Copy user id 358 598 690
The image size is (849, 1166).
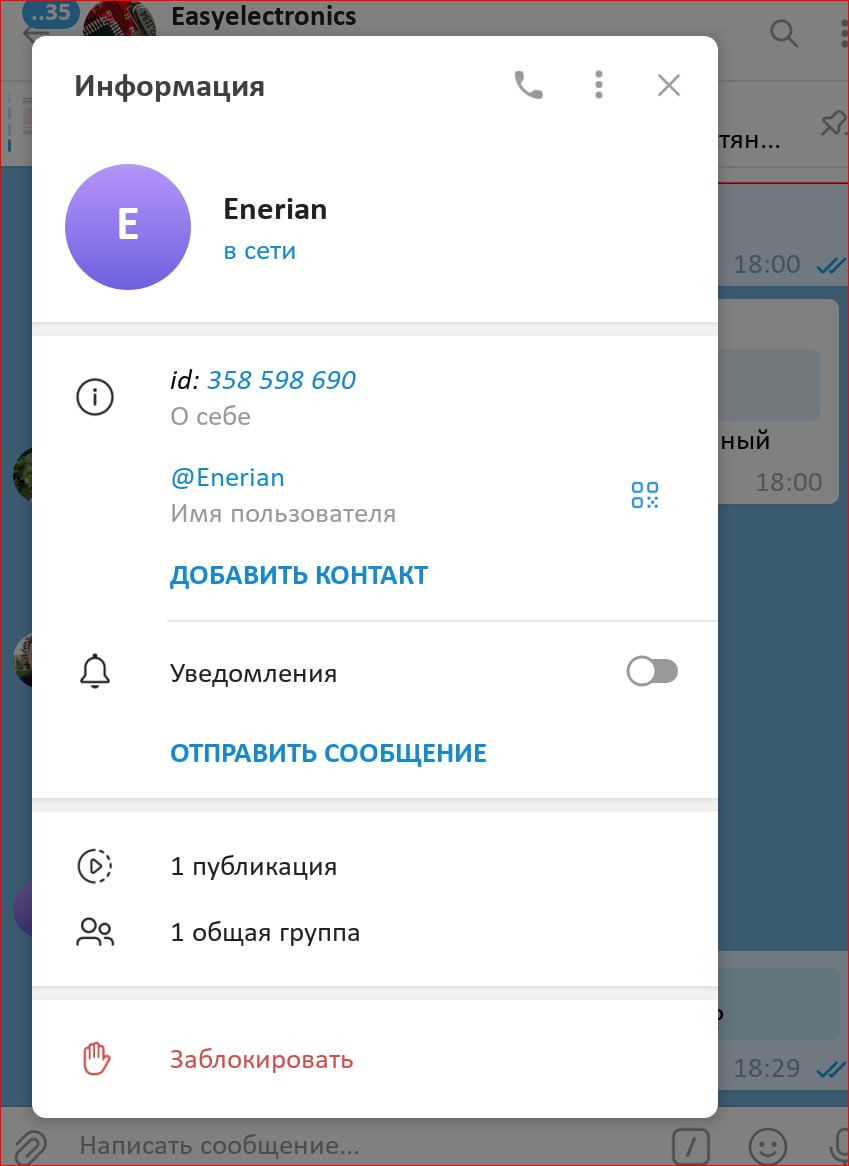281,380
